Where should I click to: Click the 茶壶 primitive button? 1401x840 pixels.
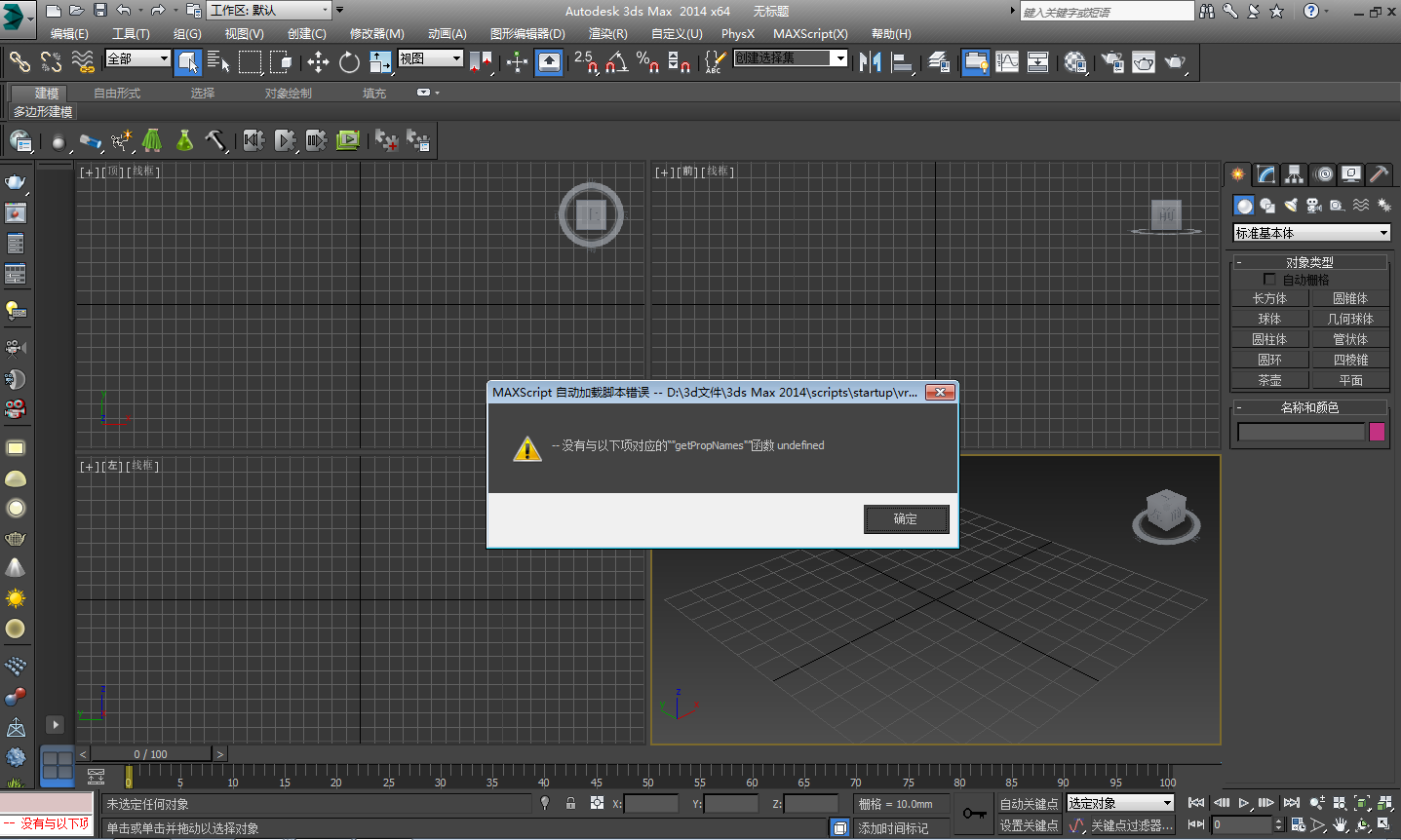coord(1269,380)
